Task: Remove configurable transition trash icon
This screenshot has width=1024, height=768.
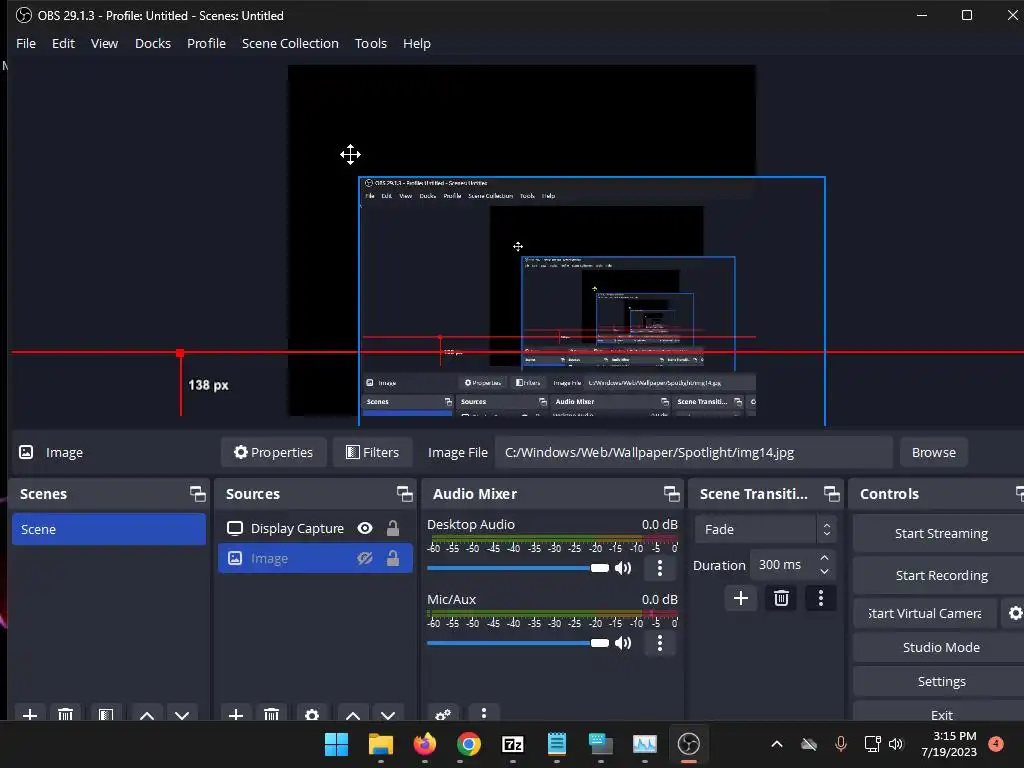Action: click(781, 598)
